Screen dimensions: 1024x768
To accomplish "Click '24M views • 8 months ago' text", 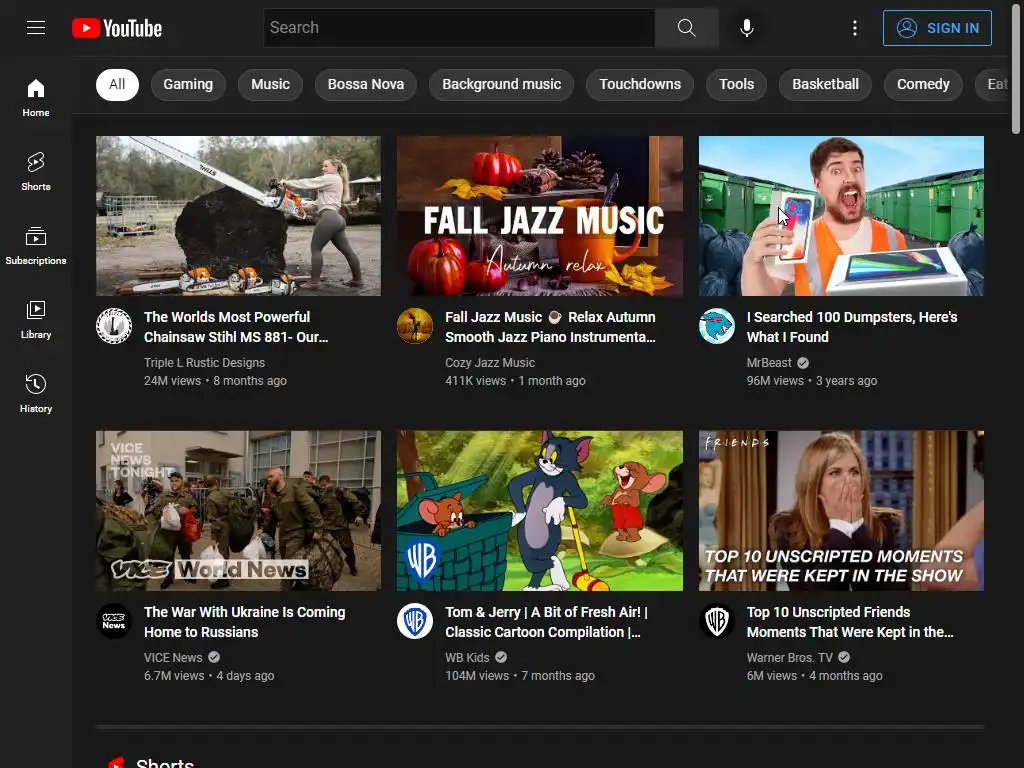I will 216,381.
